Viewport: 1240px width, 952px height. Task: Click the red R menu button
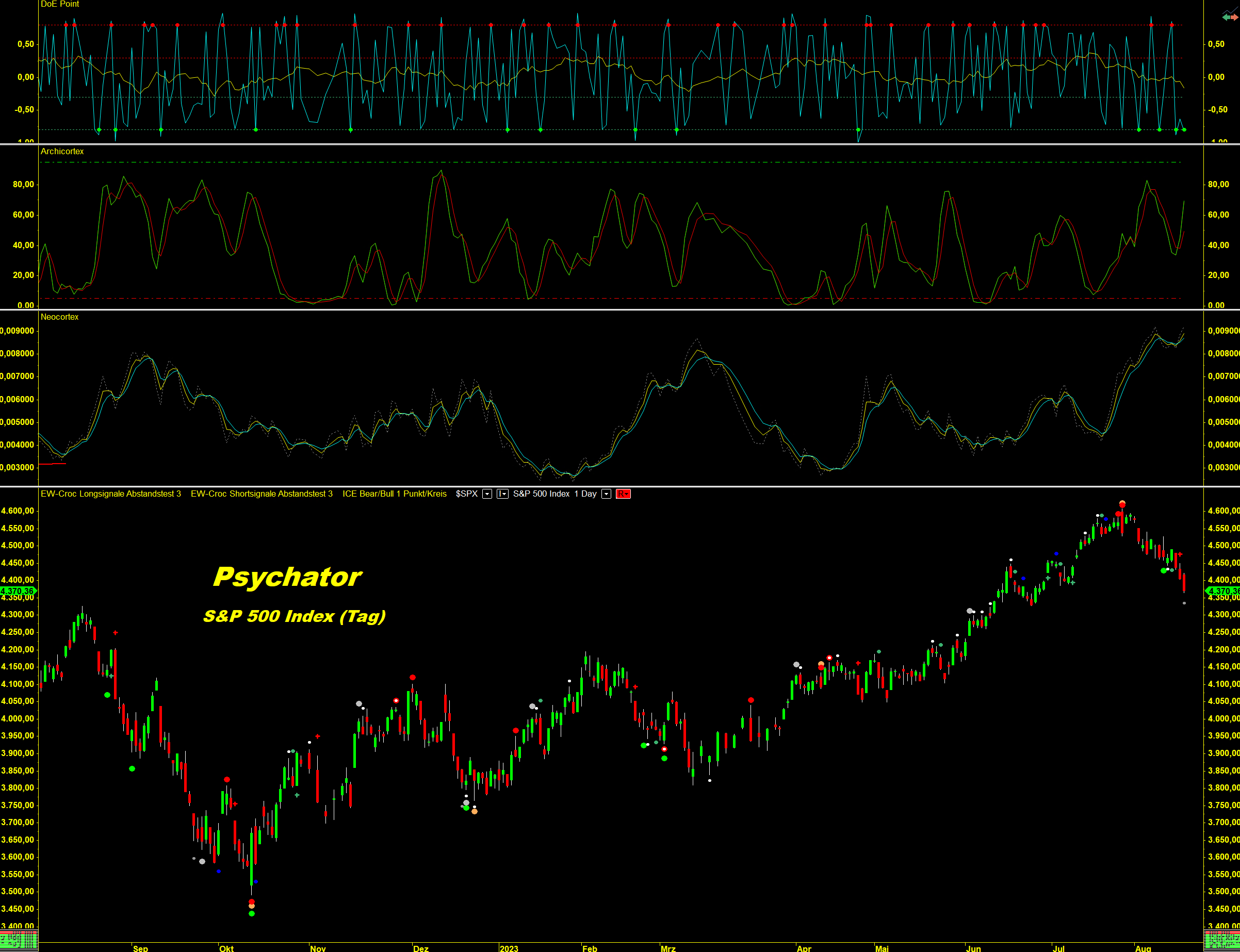[x=623, y=494]
